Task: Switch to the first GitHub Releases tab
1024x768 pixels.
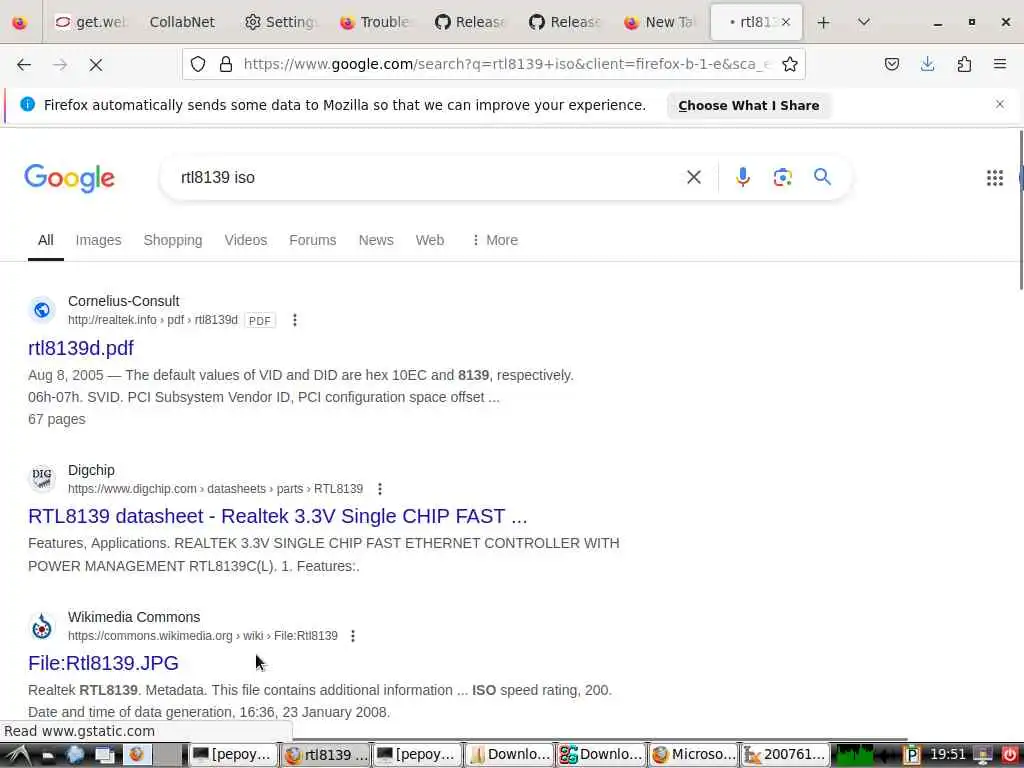Action: tap(470, 22)
